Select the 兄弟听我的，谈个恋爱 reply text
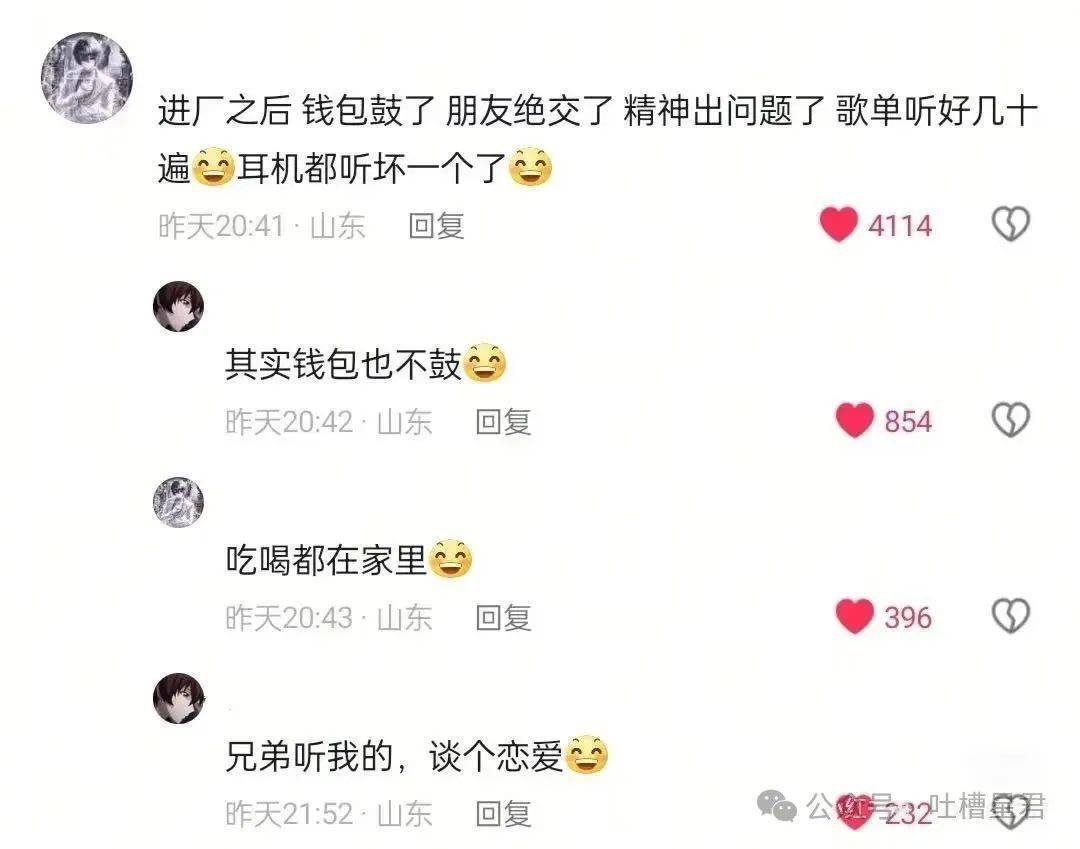This screenshot has width=1080, height=849. pyautogui.click(x=417, y=756)
